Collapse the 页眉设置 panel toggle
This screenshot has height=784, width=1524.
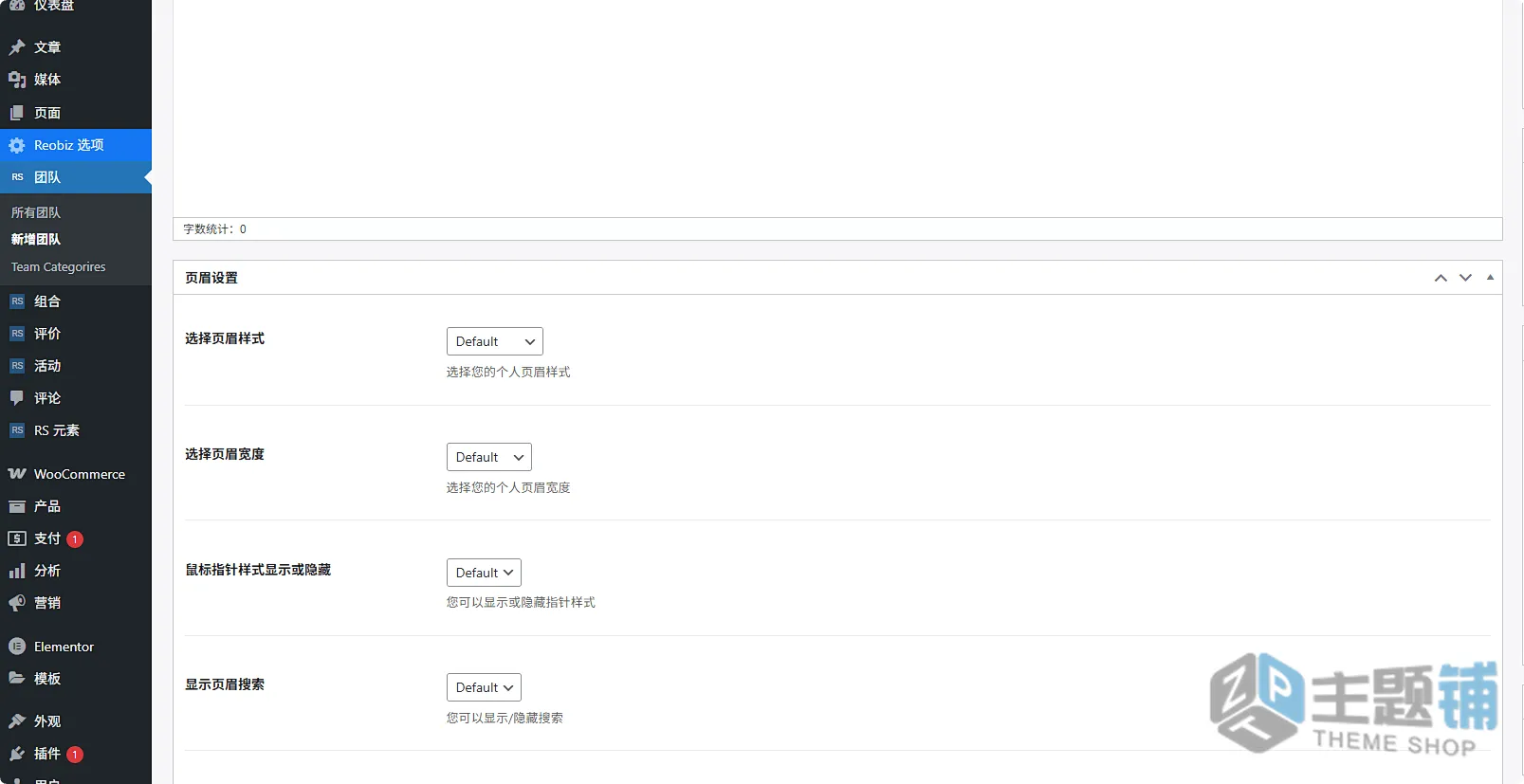click(1491, 278)
